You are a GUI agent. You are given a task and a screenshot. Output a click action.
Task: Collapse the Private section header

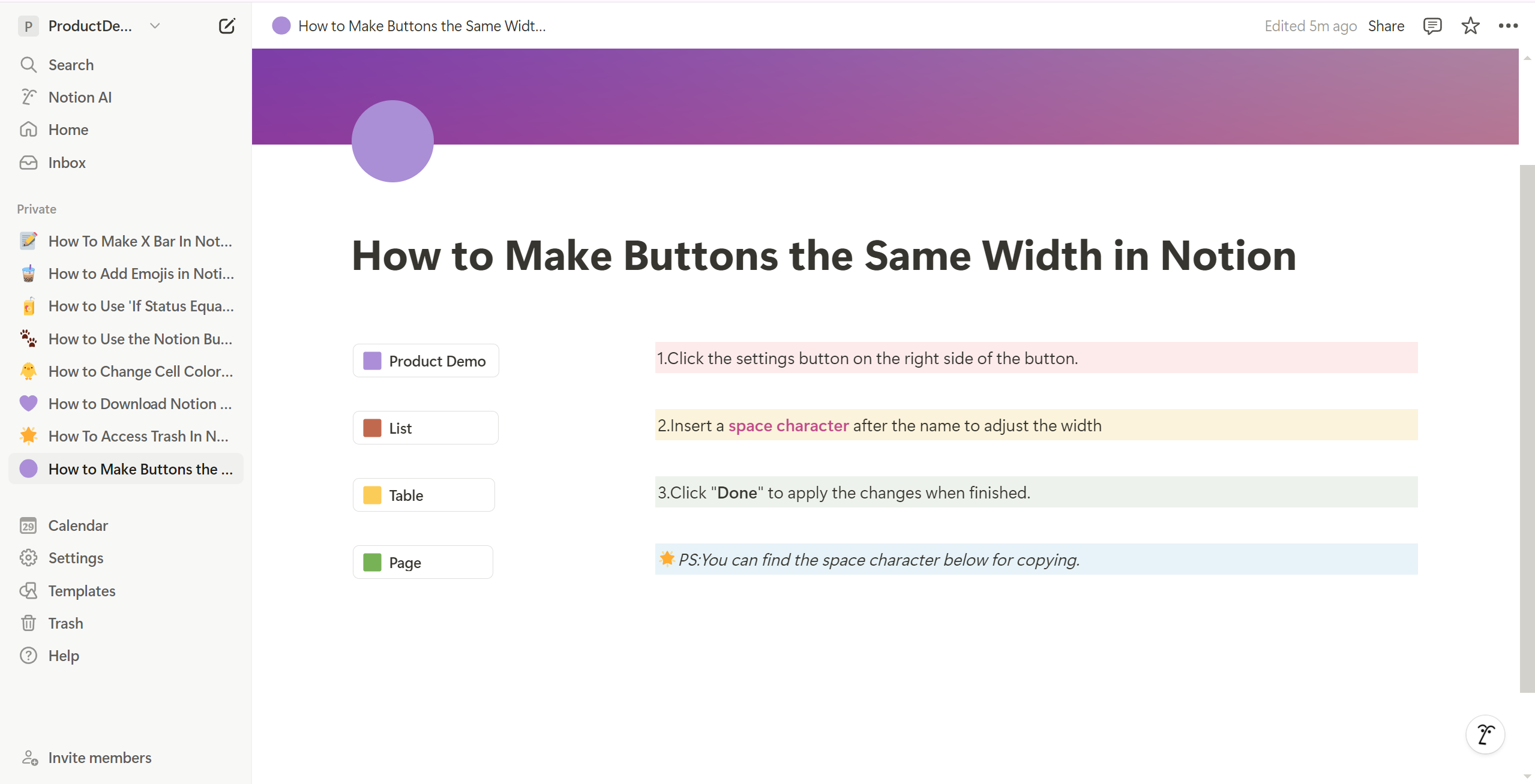[37, 209]
